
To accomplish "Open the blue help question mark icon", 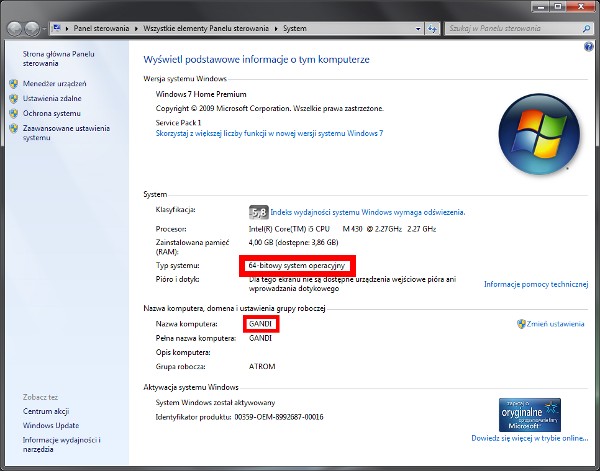I will pyautogui.click(x=589, y=47).
